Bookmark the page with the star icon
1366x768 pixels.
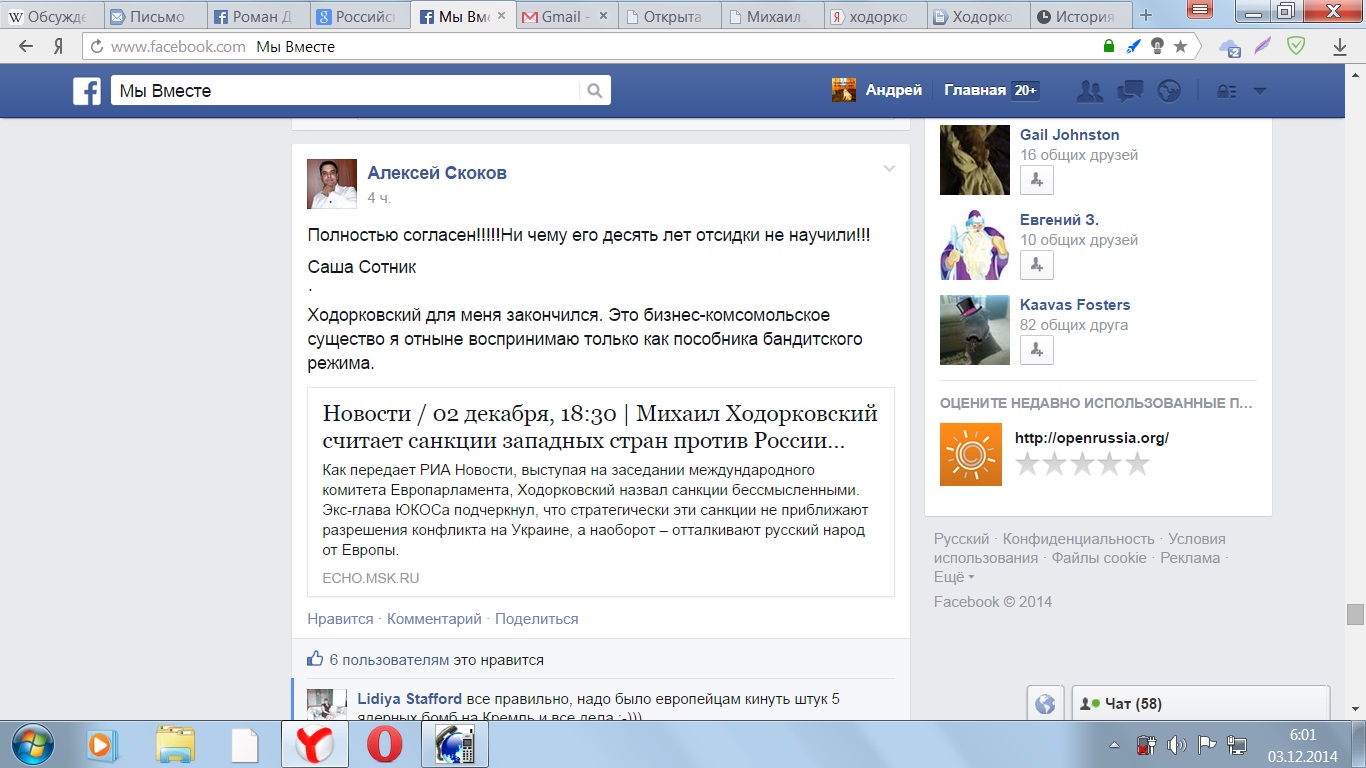pos(1181,46)
